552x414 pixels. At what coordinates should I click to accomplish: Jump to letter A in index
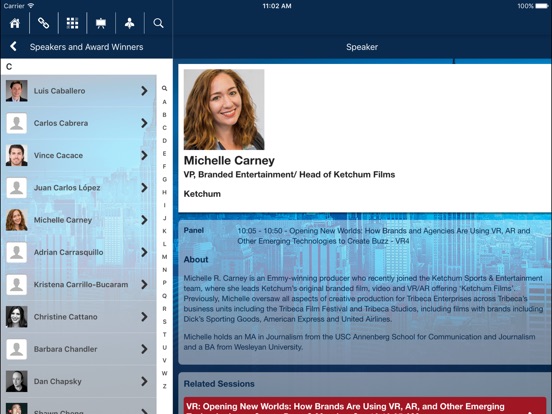(x=164, y=102)
